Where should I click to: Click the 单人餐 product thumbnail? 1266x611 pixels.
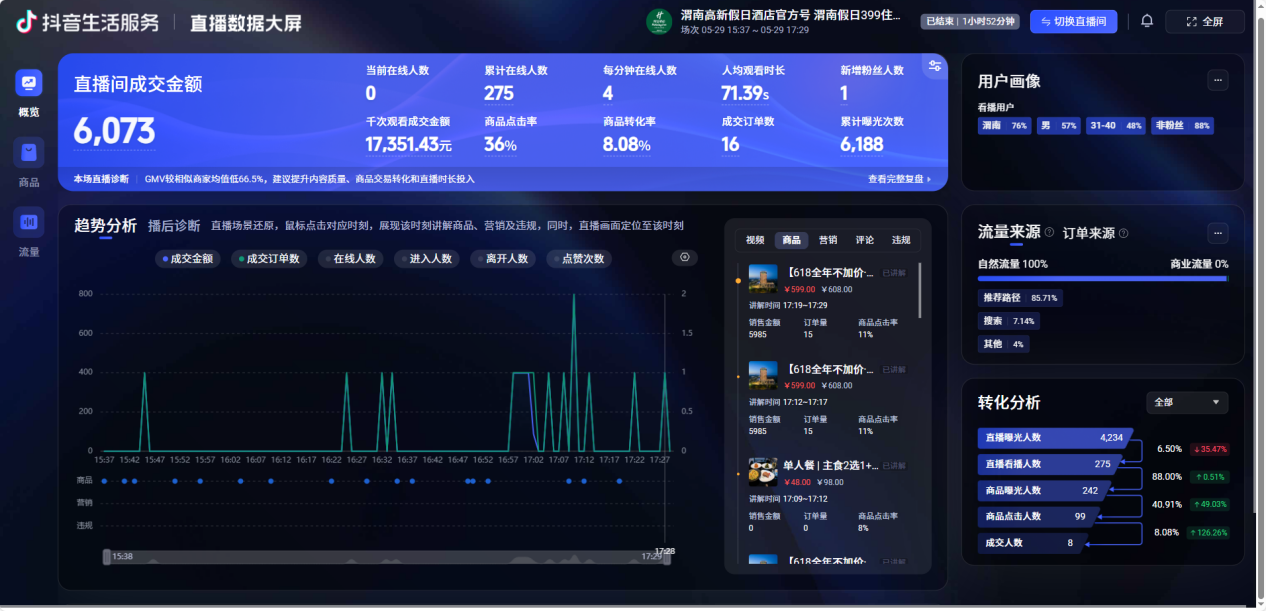(x=763, y=471)
